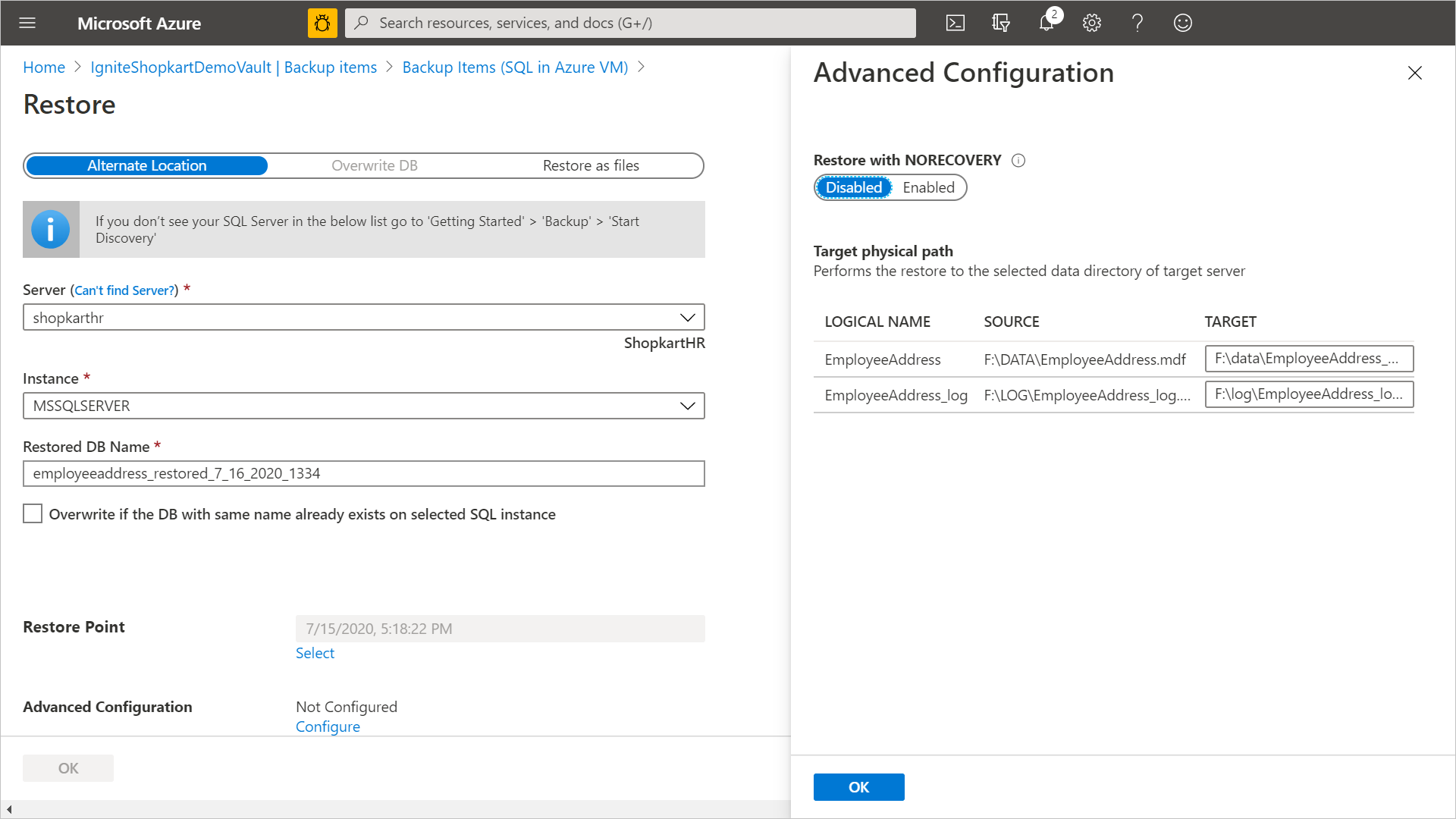Image resolution: width=1456 pixels, height=819 pixels.
Task: Click the feedback smiley face icon
Action: (1183, 22)
